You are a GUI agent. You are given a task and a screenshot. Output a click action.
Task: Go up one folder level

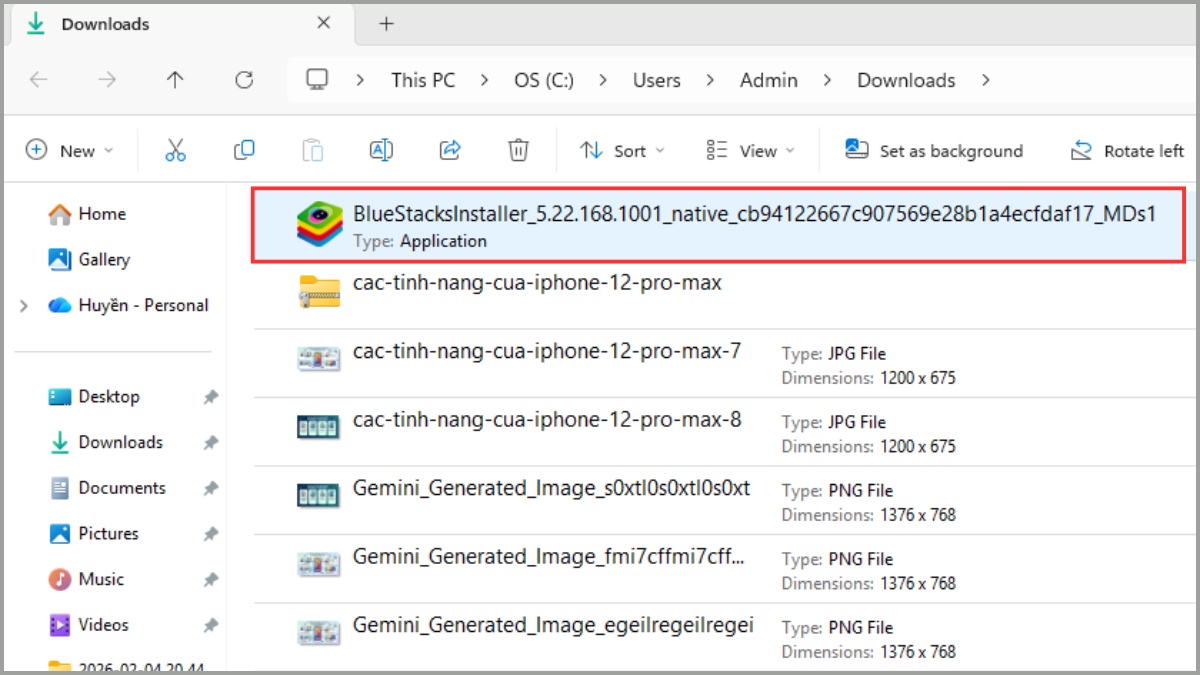[176, 80]
